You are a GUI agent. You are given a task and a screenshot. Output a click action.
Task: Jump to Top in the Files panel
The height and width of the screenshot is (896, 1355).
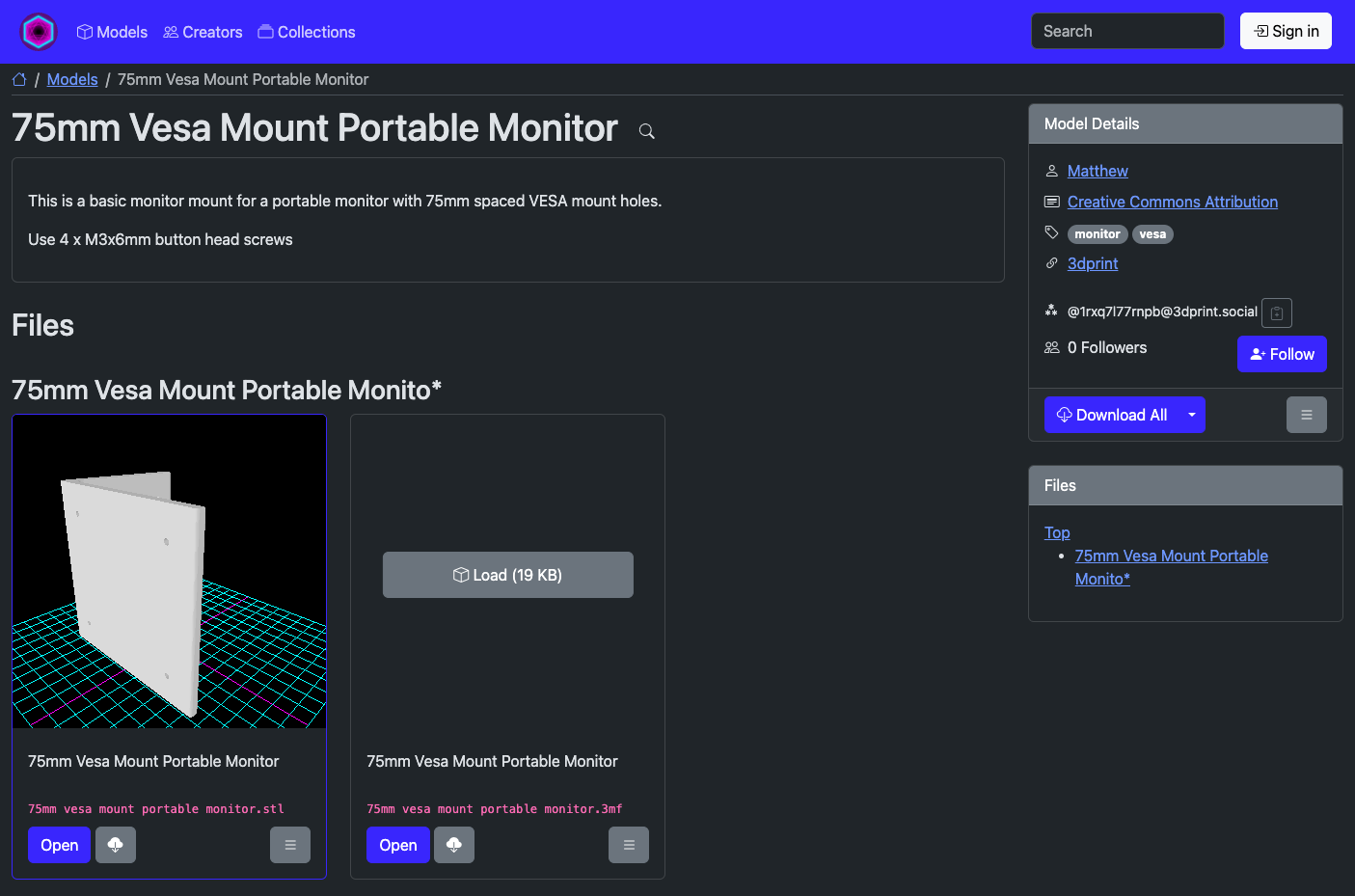(x=1057, y=532)
